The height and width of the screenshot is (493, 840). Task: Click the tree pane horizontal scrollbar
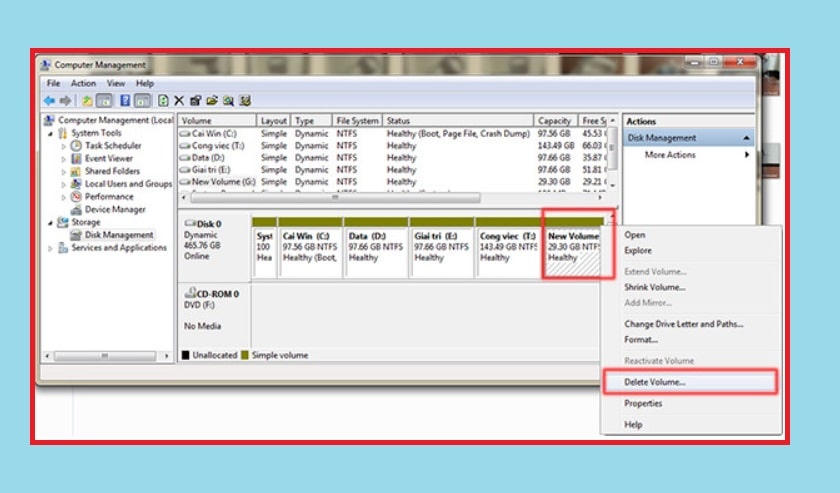[105, 356]
